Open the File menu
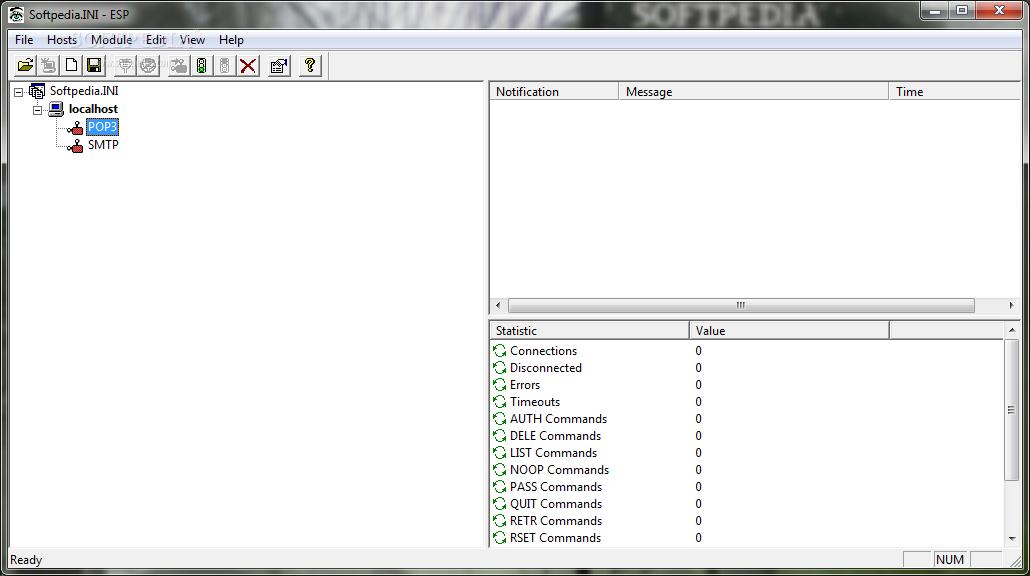 (x=24, y=40)
